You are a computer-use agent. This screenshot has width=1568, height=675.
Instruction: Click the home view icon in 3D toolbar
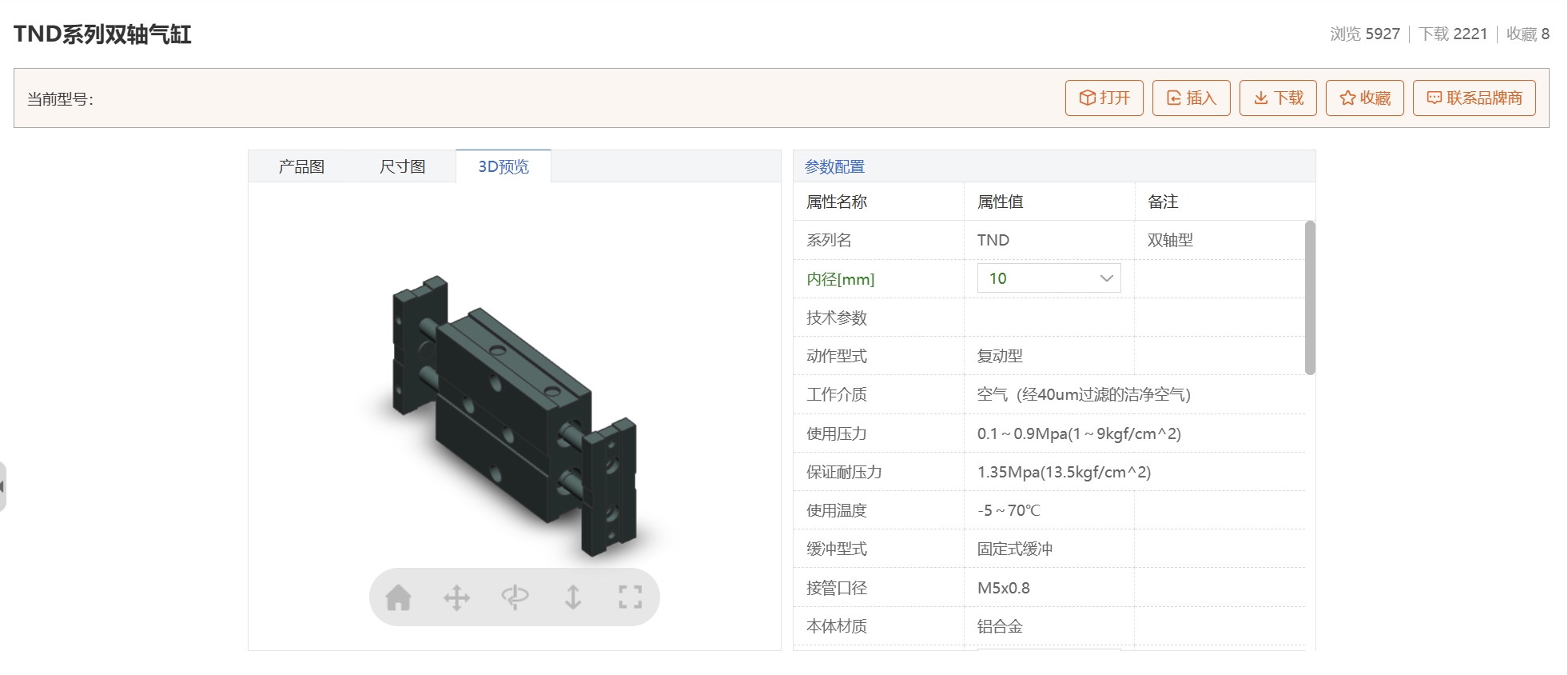point(398,597)
